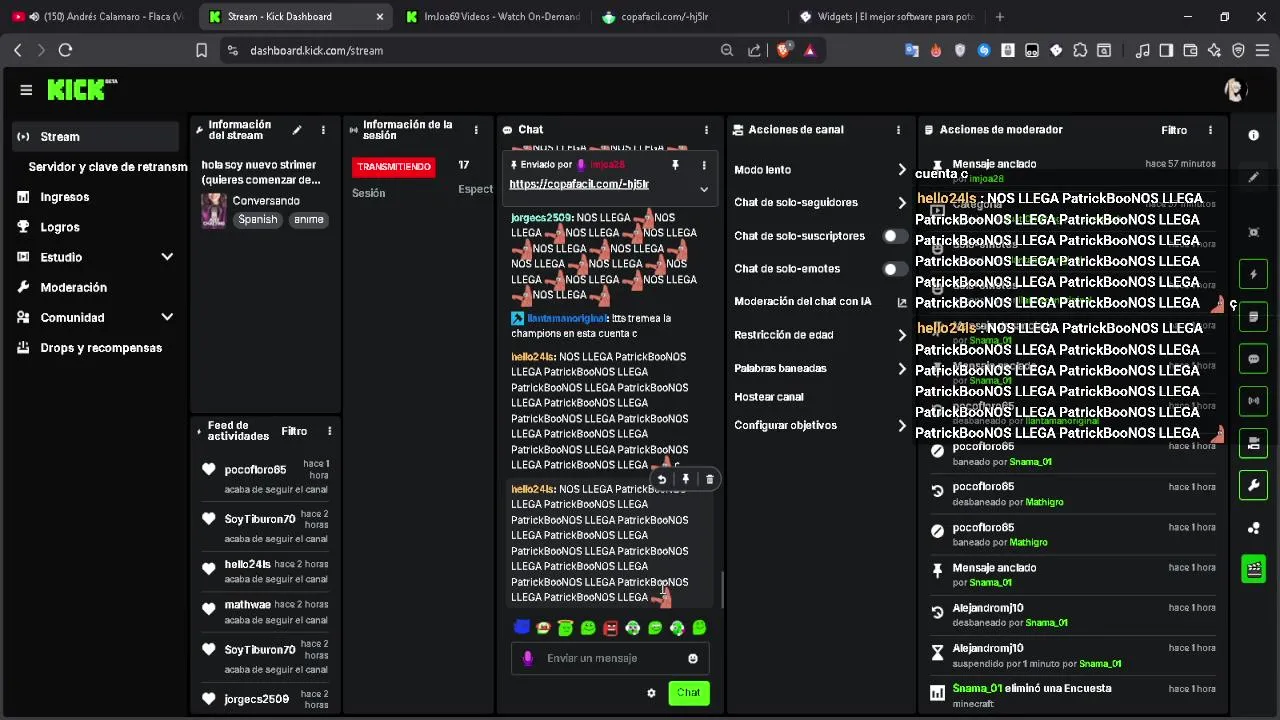1280x720 pixels.
Task: Click the anime stream tag
Action: [x=309, y=219]
